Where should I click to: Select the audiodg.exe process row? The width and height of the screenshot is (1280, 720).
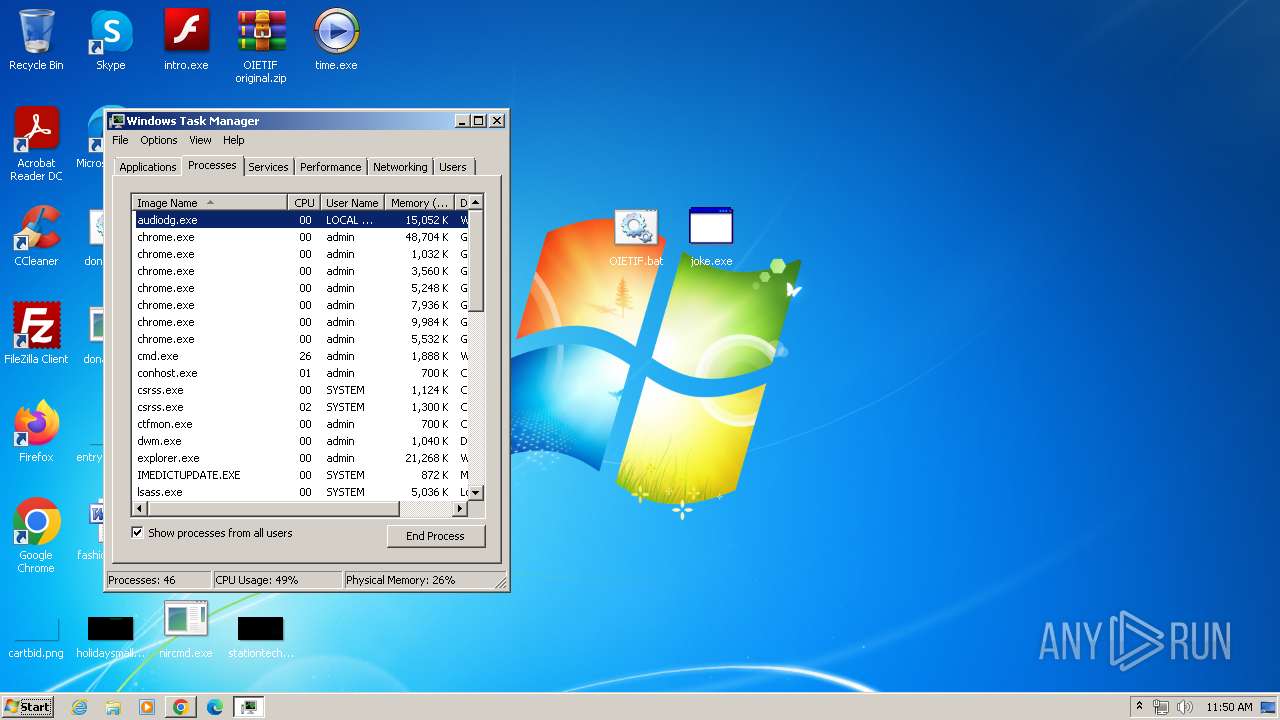point(301,220)
